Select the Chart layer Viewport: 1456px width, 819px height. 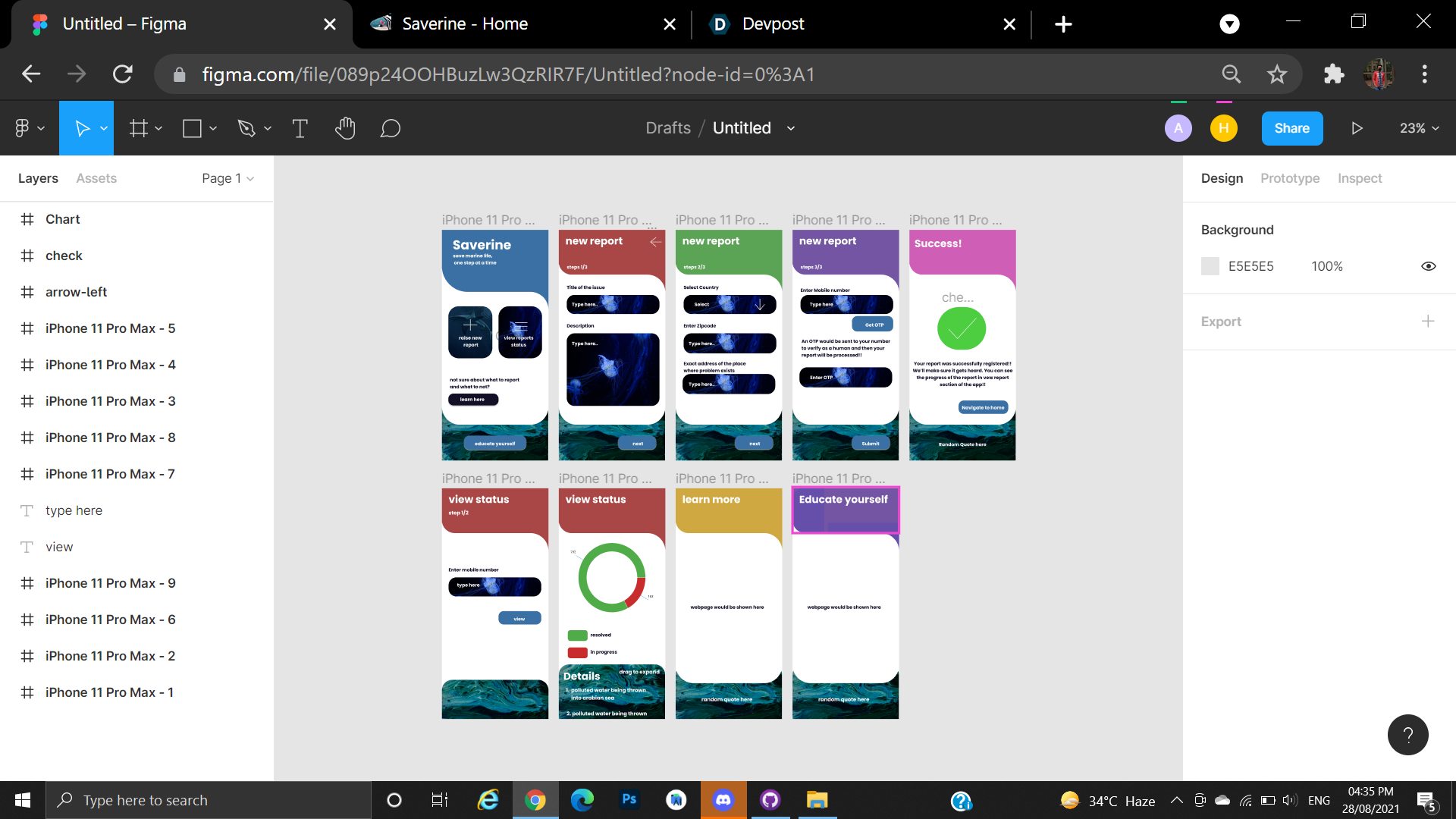click(62, 219)
